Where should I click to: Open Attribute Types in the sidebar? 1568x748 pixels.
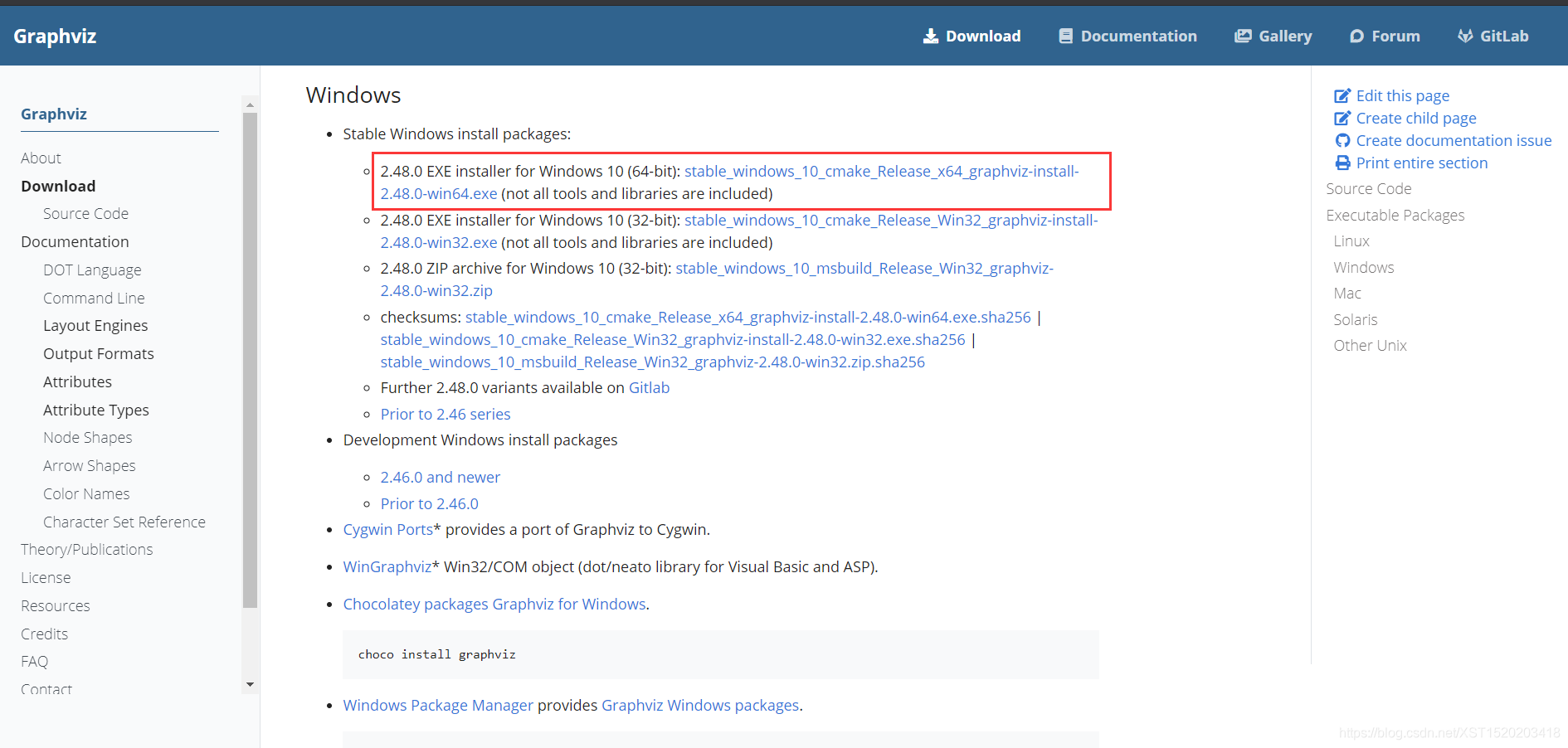pyautogui.click(x=96, y=410)
